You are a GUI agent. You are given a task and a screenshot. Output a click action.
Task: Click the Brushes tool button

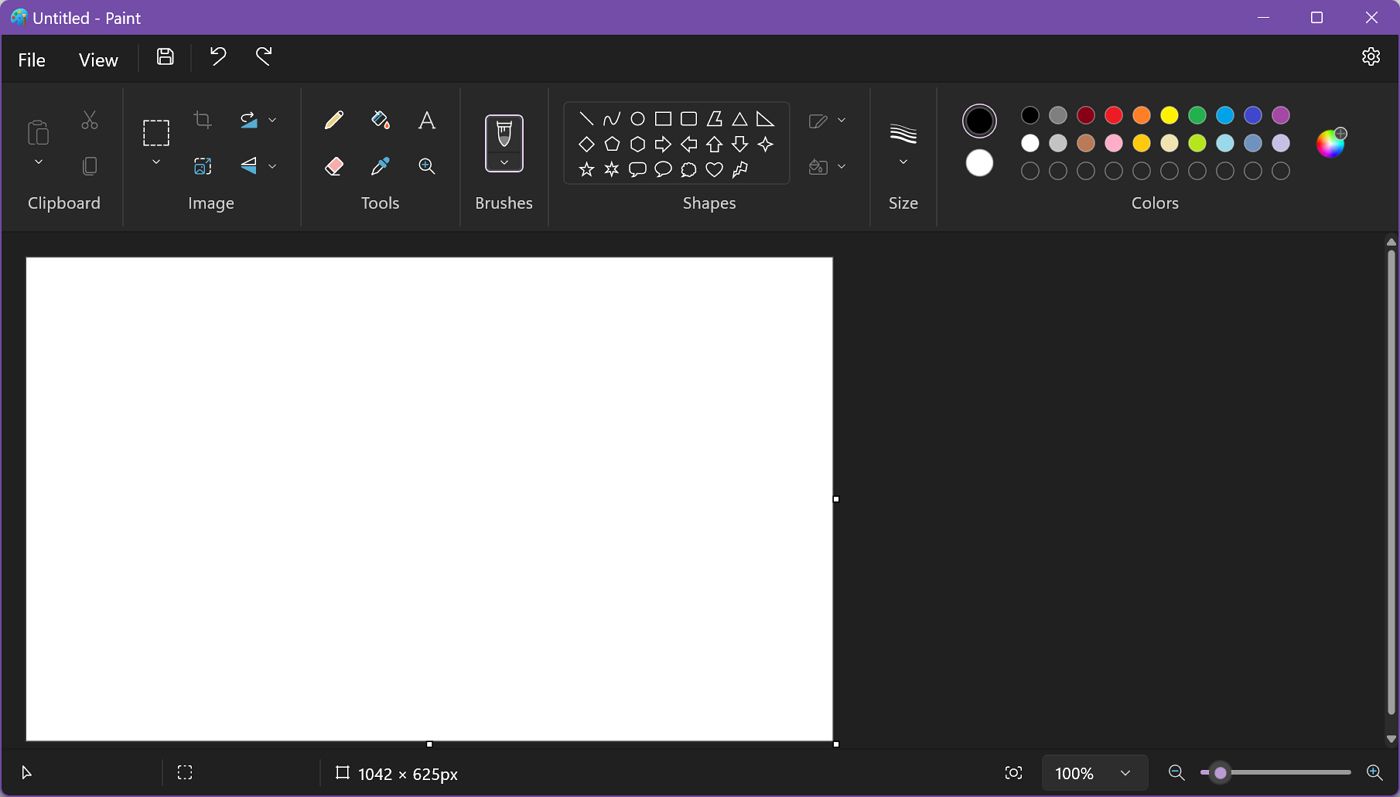click(504, 133)
